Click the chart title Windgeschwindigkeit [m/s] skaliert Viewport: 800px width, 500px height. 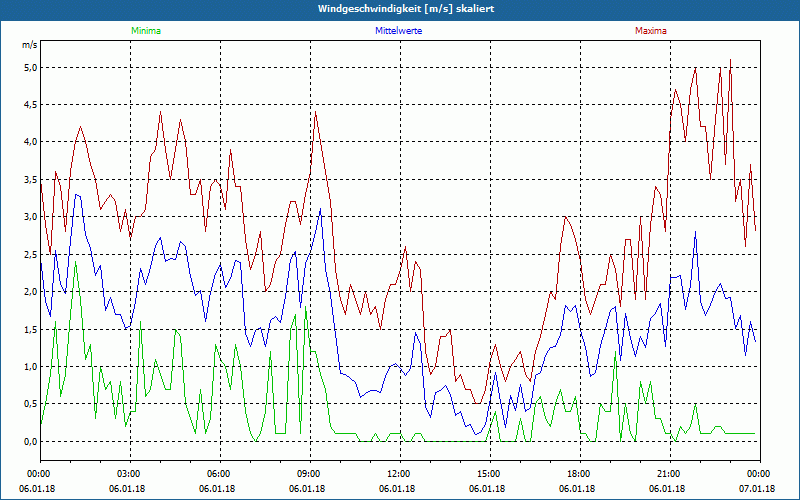point(406,9)
